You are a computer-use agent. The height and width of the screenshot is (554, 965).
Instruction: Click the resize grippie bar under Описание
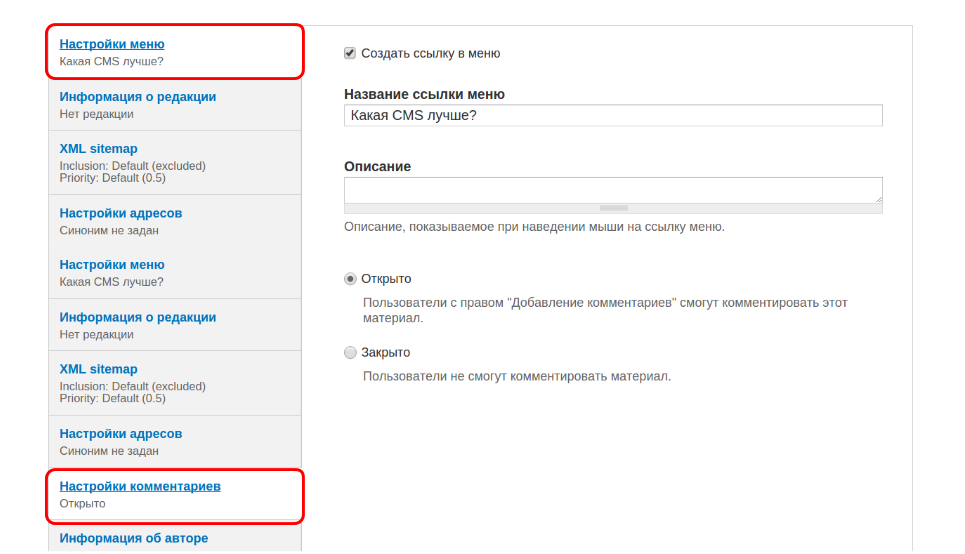[x=612, y=208]
